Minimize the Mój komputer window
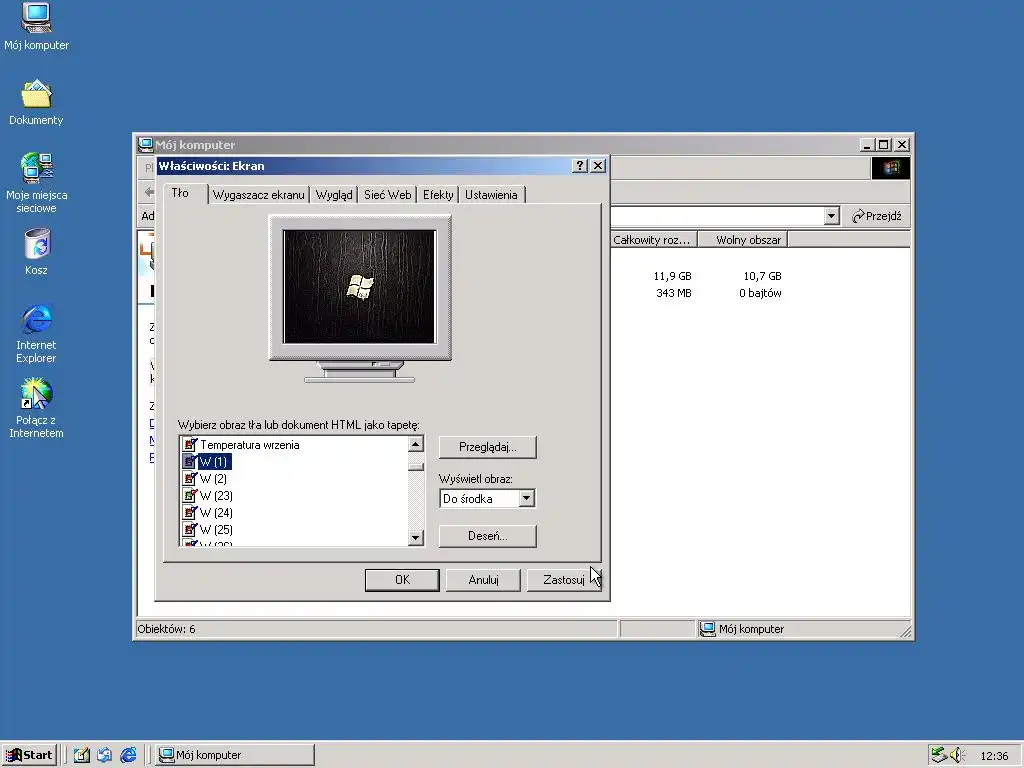 click(x=867, y=144)
